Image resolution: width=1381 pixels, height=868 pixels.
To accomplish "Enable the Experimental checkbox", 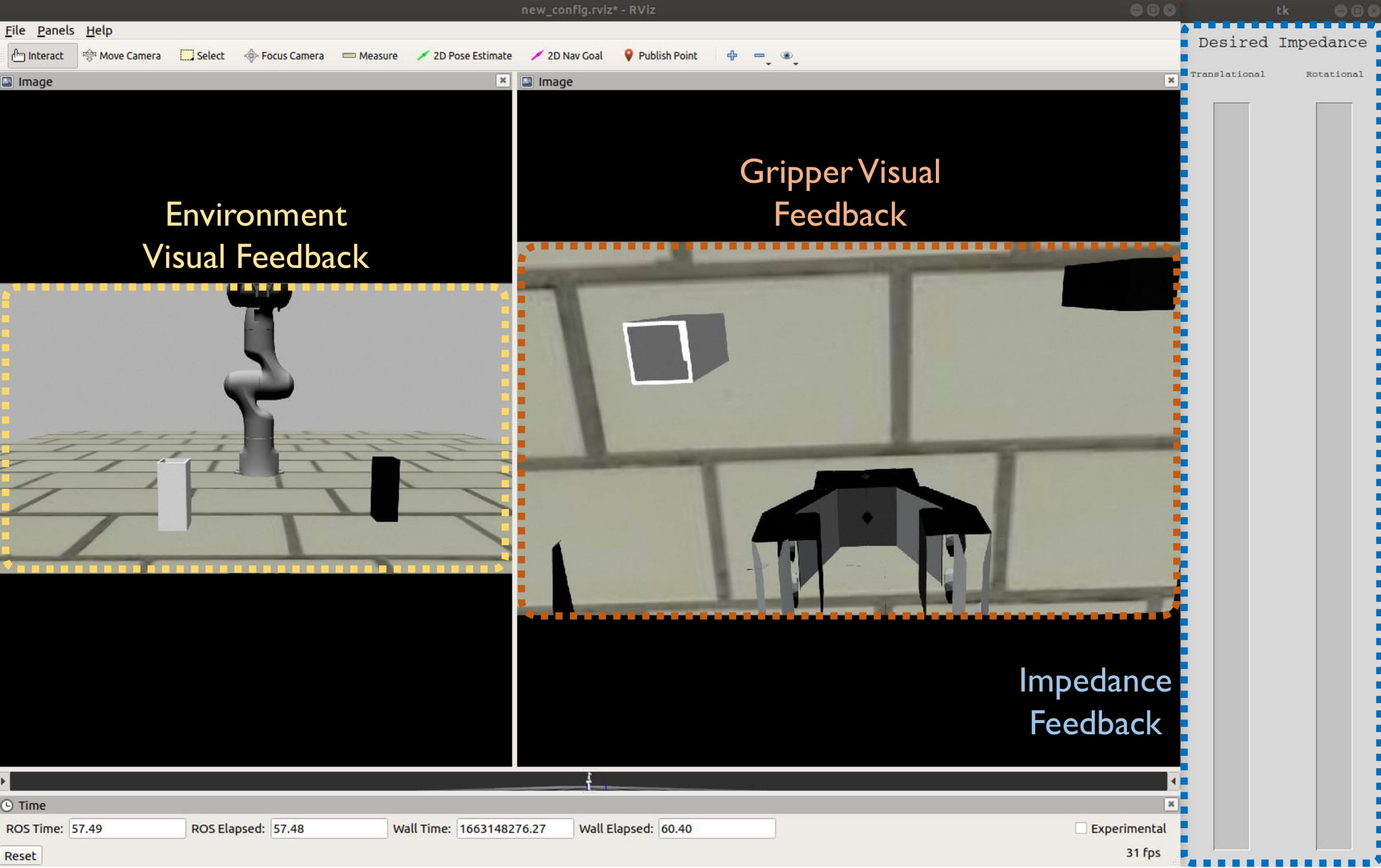I will point(1081,829).
